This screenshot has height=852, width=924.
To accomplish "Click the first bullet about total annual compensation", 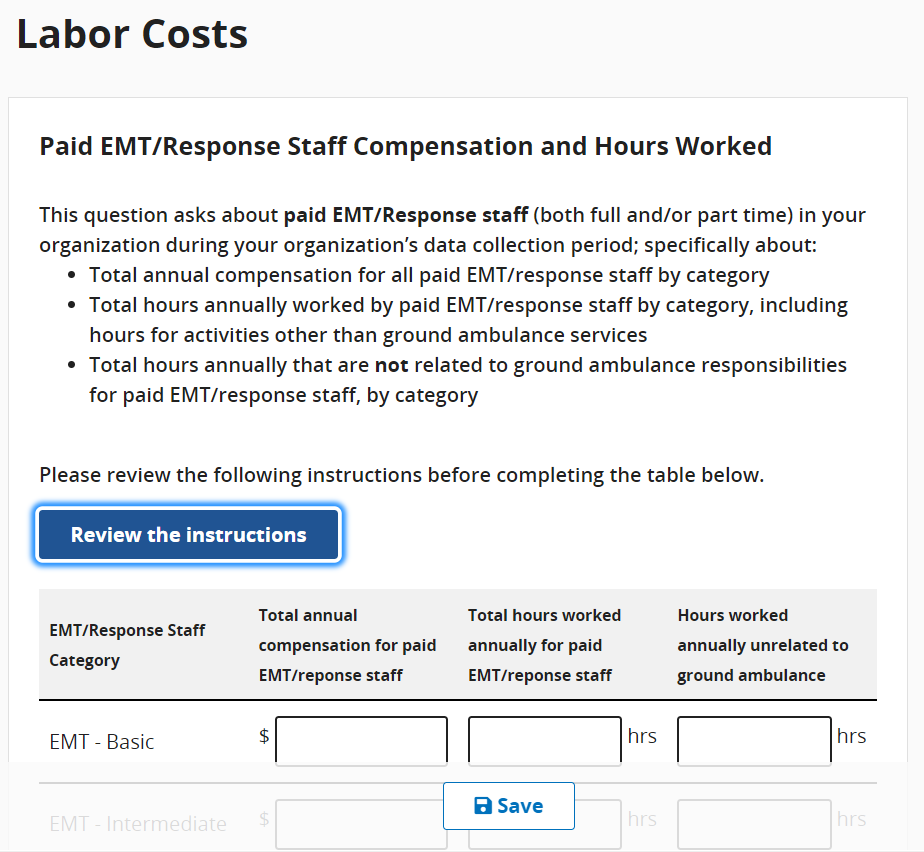I will [x=429, y=275].
